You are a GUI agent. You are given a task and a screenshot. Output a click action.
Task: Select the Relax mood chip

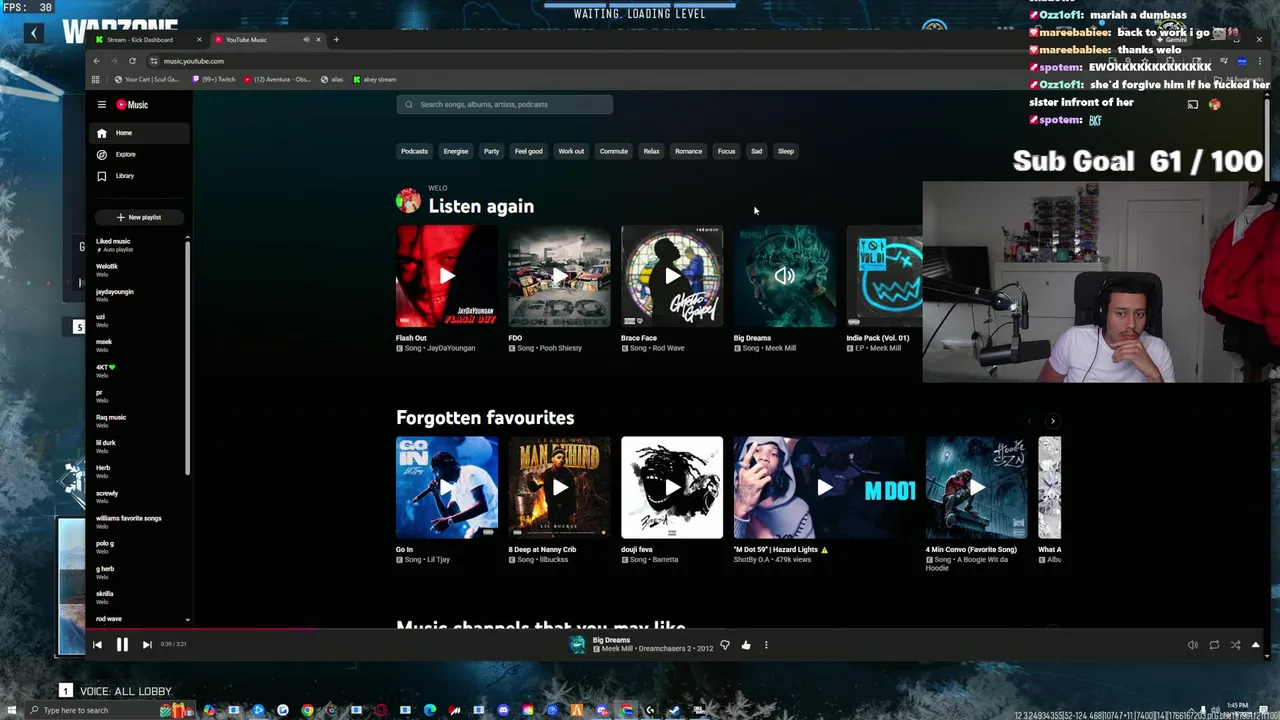[651, 151]
